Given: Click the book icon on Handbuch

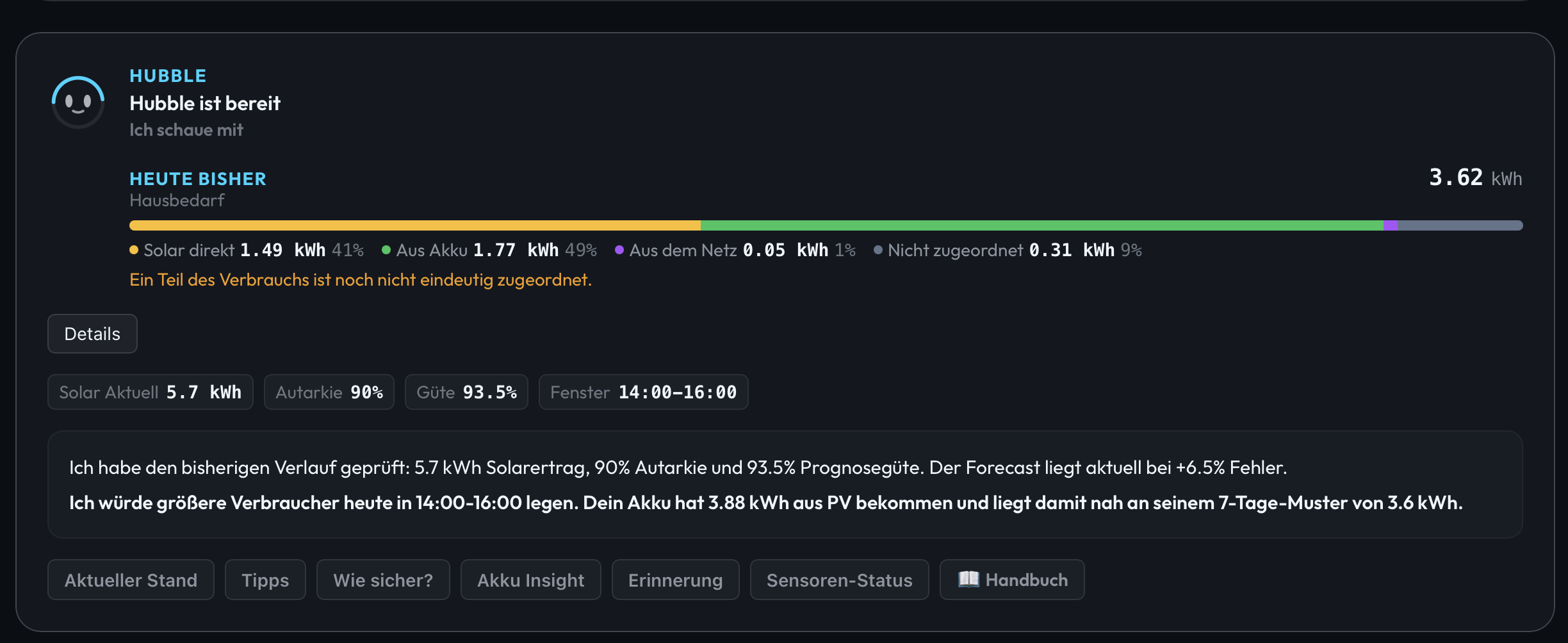Looking at the screenshot, I should pos(968,579).
